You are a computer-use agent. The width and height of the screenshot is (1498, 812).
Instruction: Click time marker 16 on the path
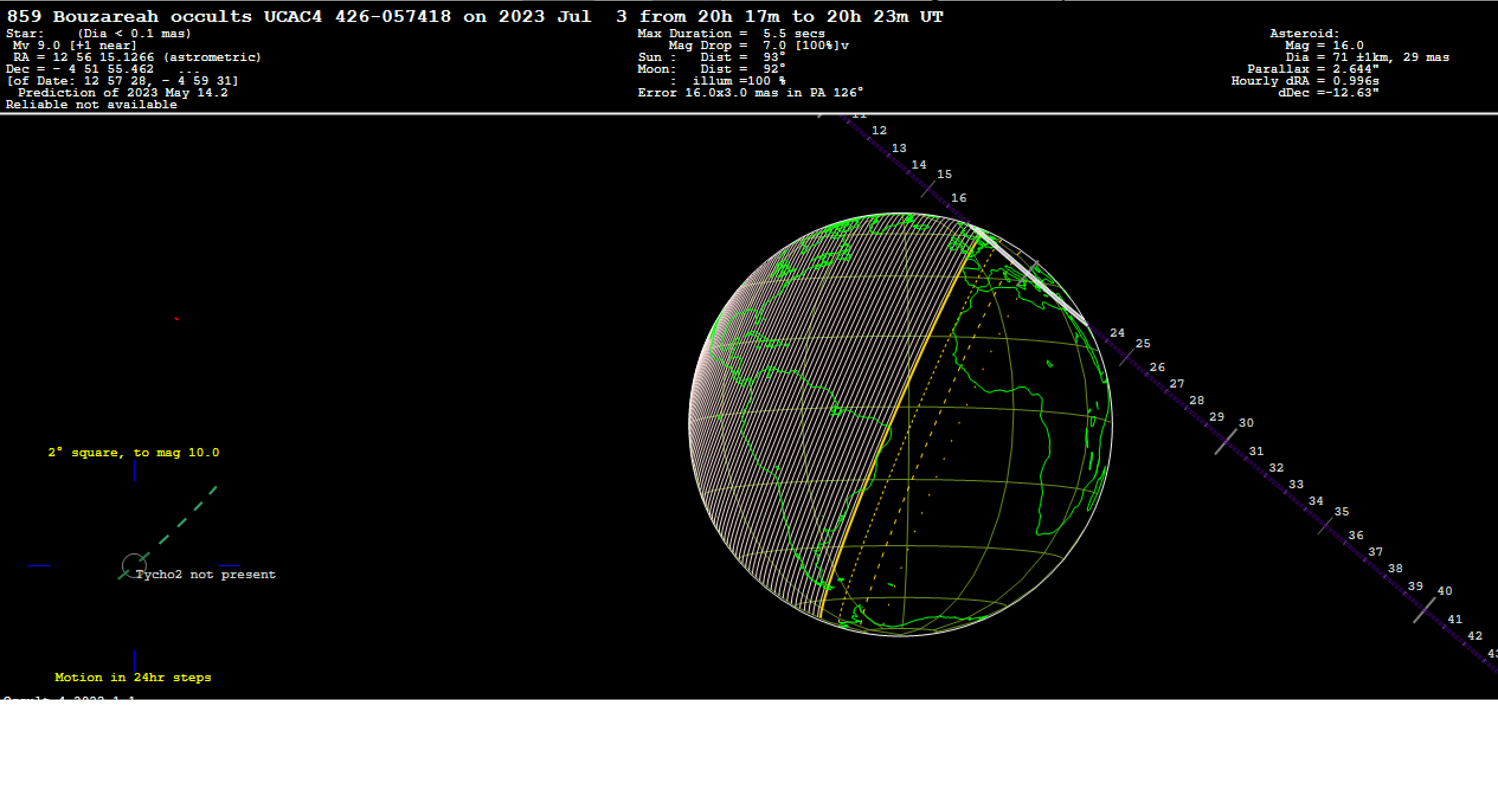(959, 198)
